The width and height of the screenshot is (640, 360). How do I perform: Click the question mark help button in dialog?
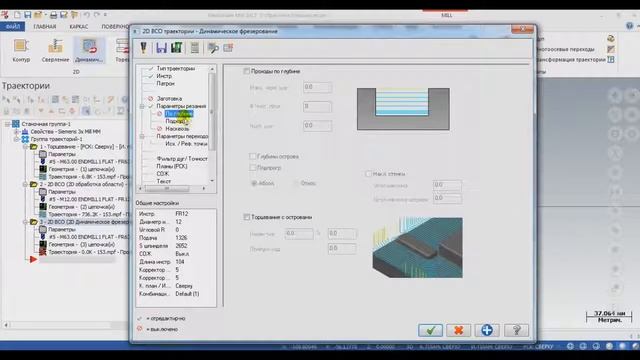tap(516, 330)
